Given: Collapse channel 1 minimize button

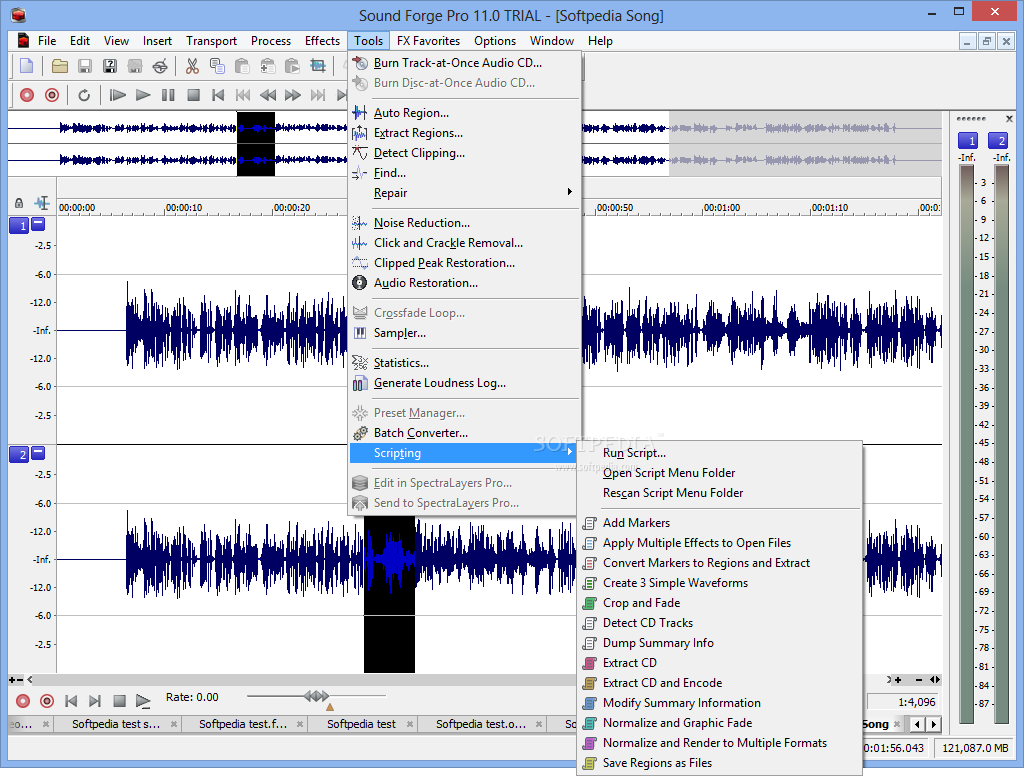Looking at the screenshot, I should click(x=39, y=224).
